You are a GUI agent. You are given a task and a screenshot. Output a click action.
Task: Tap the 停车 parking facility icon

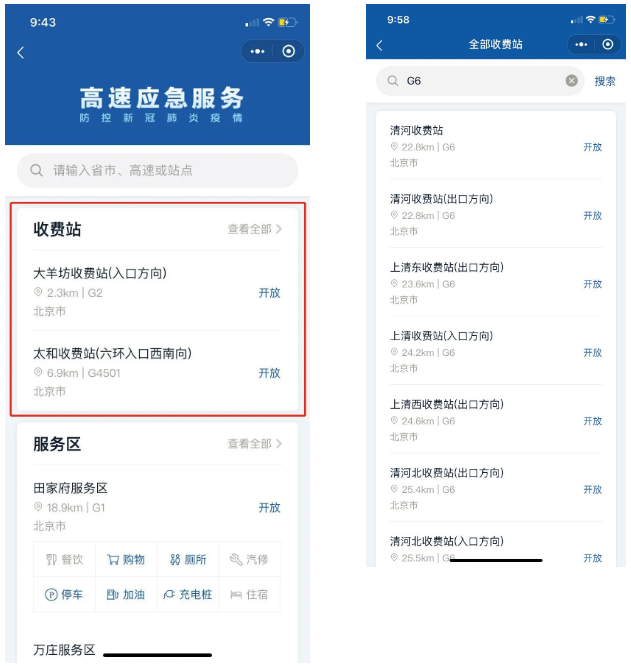pyautogui.click(x=64, y=594)
